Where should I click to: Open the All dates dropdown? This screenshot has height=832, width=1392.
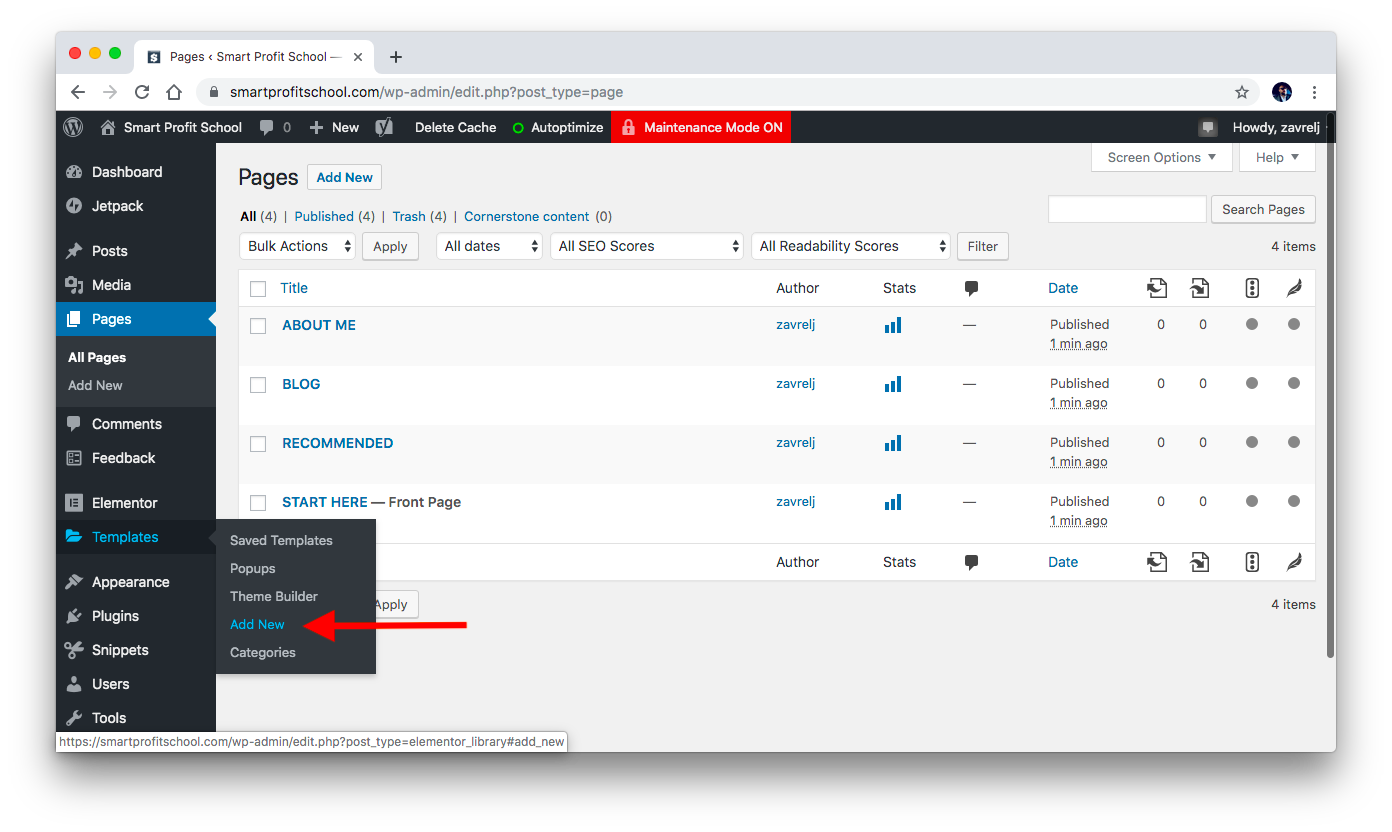click(489, 246)
